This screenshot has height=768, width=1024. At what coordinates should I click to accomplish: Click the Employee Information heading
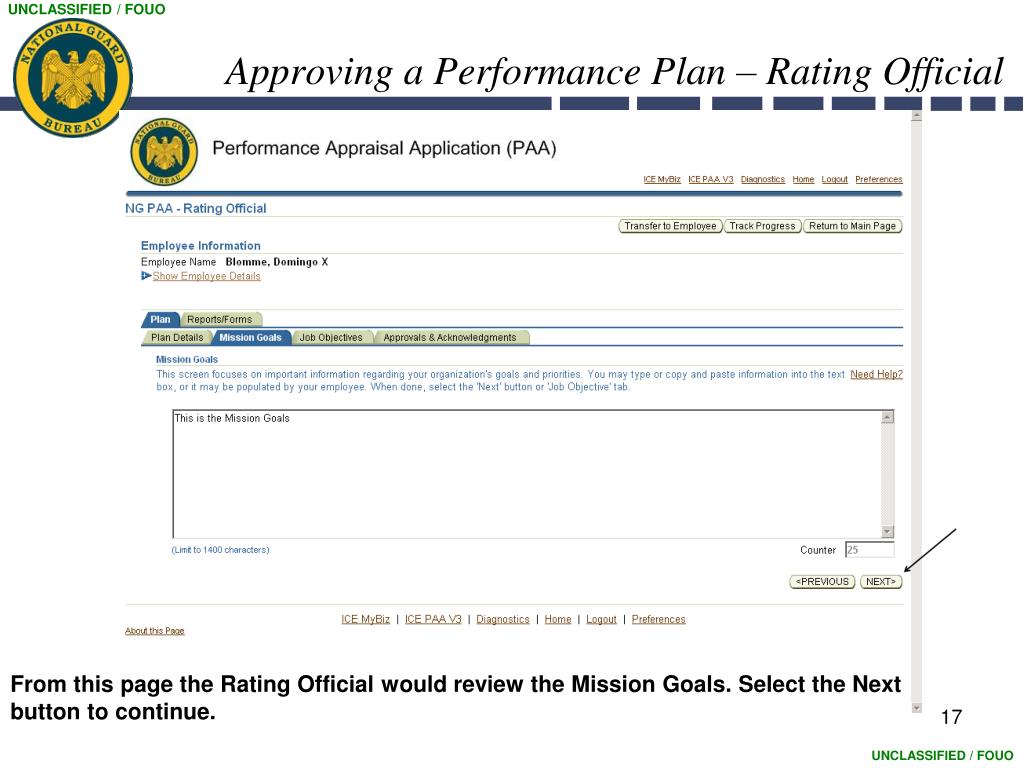coord(200,246)
